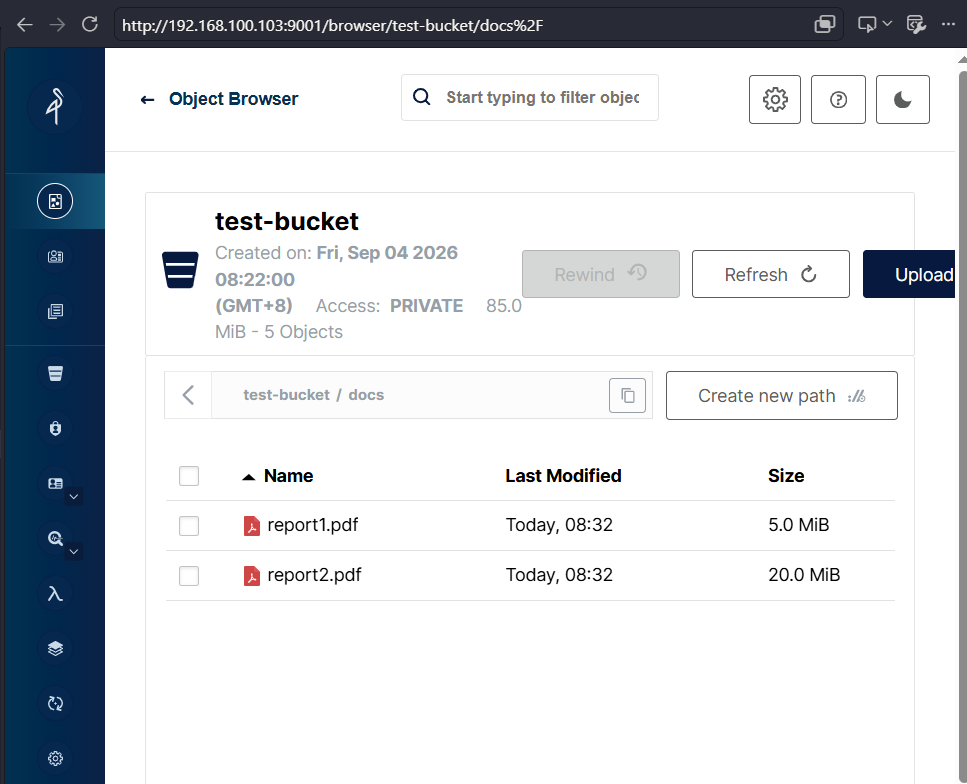The image size is (967, 784).
Task: Select the report2.pdf checkbox
Action: (189, 576)
